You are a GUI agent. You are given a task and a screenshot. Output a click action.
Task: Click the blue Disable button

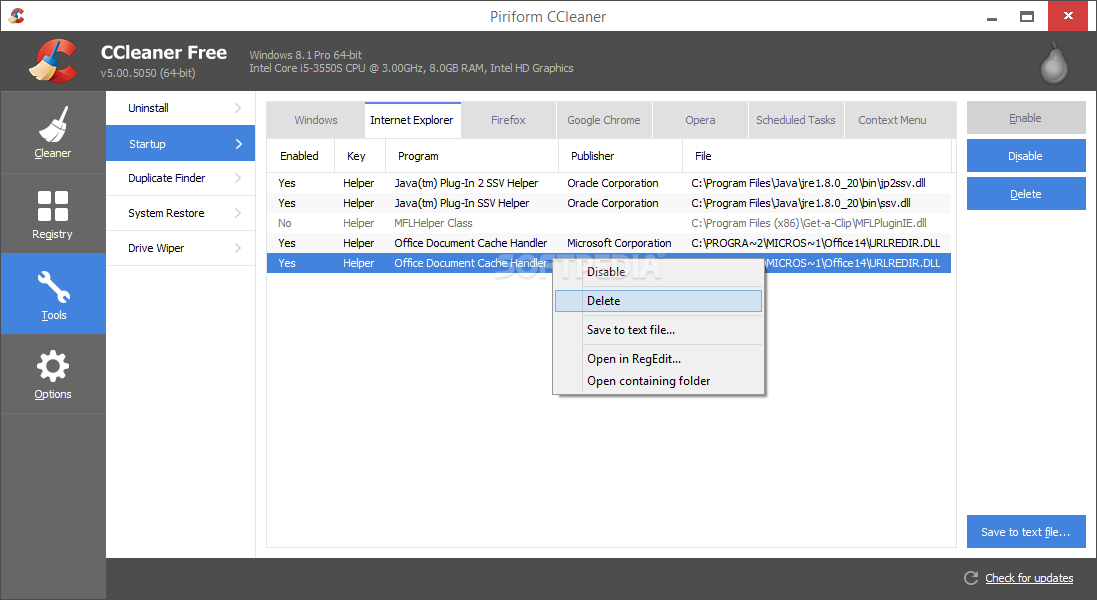coord(1026,156)
